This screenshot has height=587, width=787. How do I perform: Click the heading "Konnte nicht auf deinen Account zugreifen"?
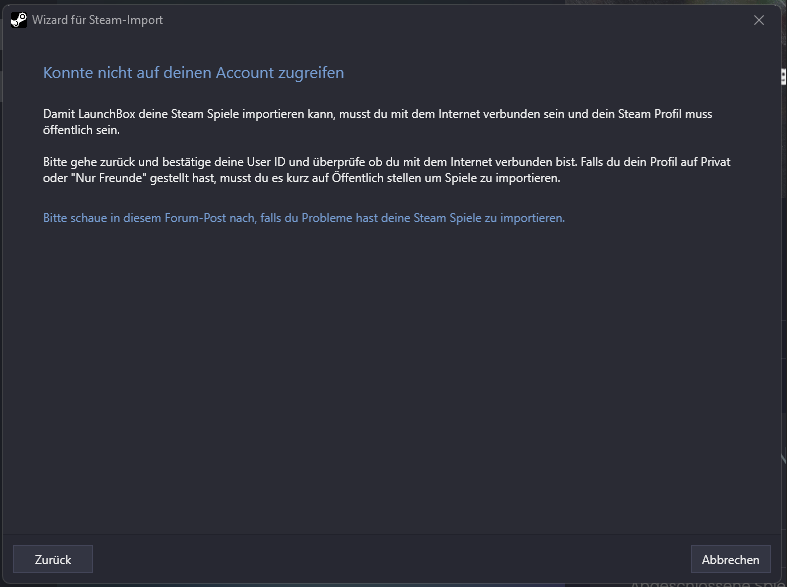tap(193, 73)
